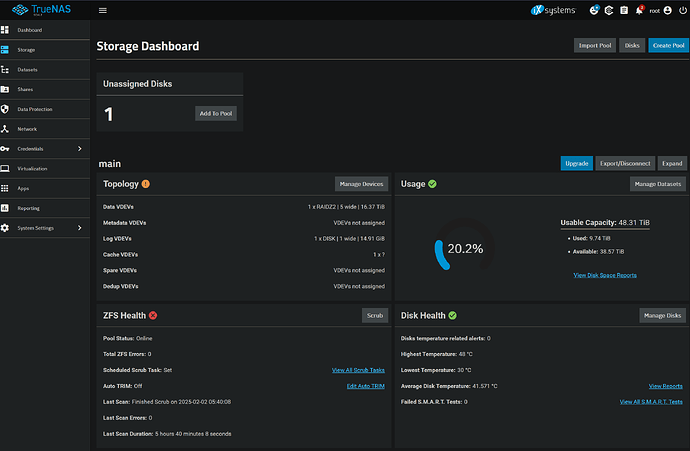690x451 pixels.
Task: Click the orange Topology warning icon
Action: coord(146,184)
